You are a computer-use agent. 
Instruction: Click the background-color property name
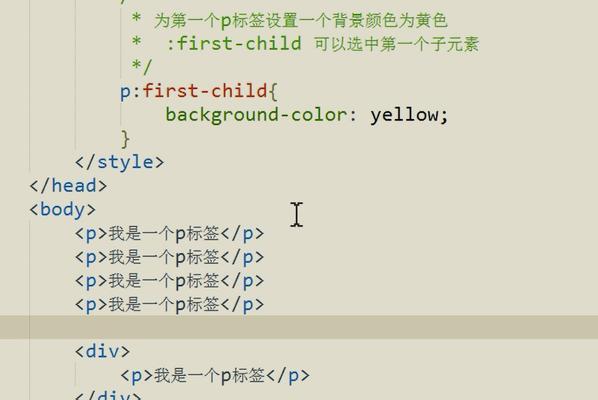tap(256, 115)
